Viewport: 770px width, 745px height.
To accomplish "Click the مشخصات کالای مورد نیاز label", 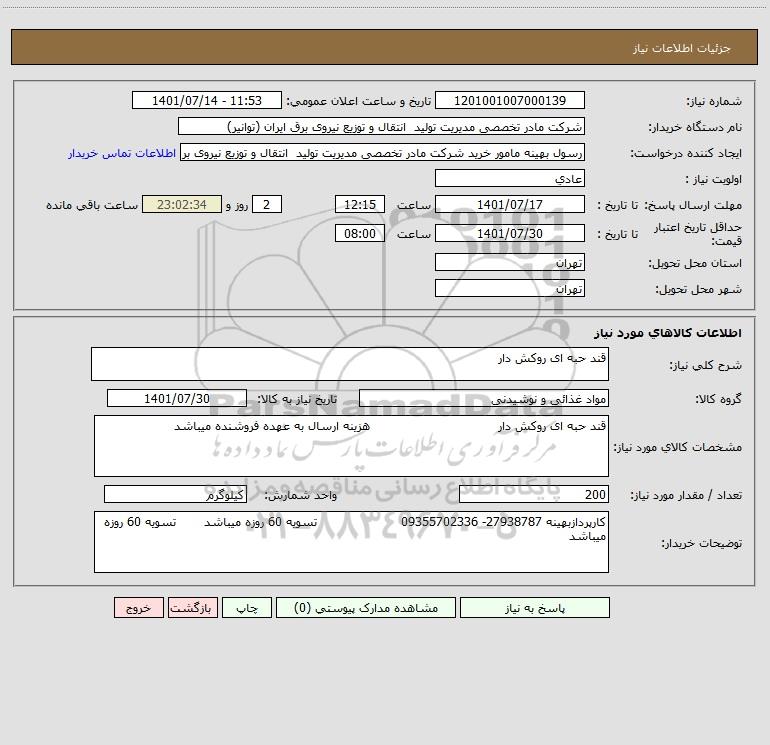I will [x=678, y=447].
